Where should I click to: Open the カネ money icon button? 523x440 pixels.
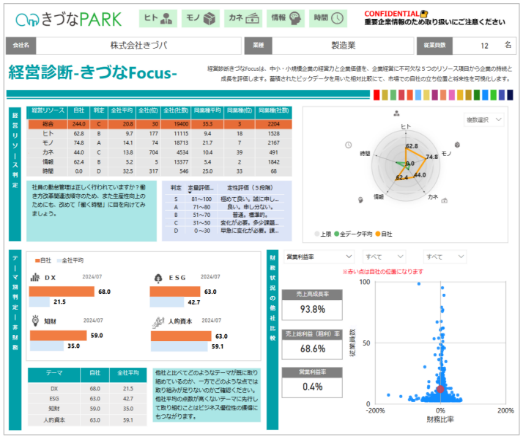[x=243, y=18]
